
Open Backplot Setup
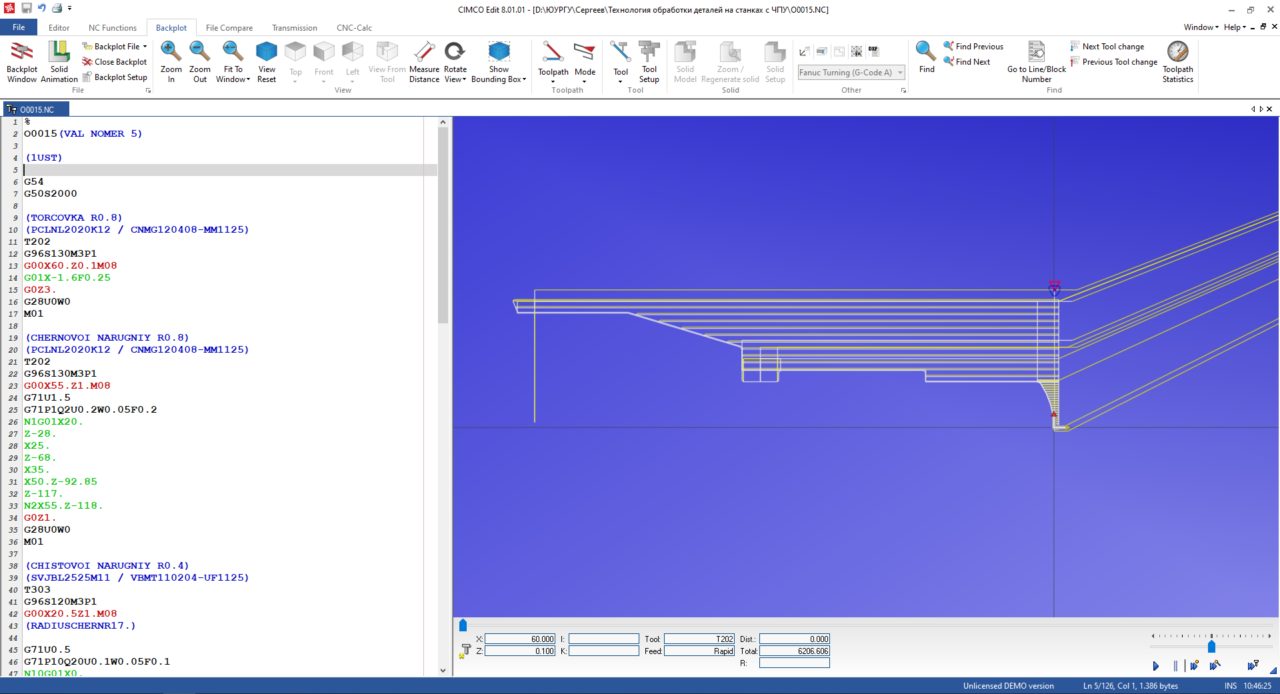coord(114,77)
